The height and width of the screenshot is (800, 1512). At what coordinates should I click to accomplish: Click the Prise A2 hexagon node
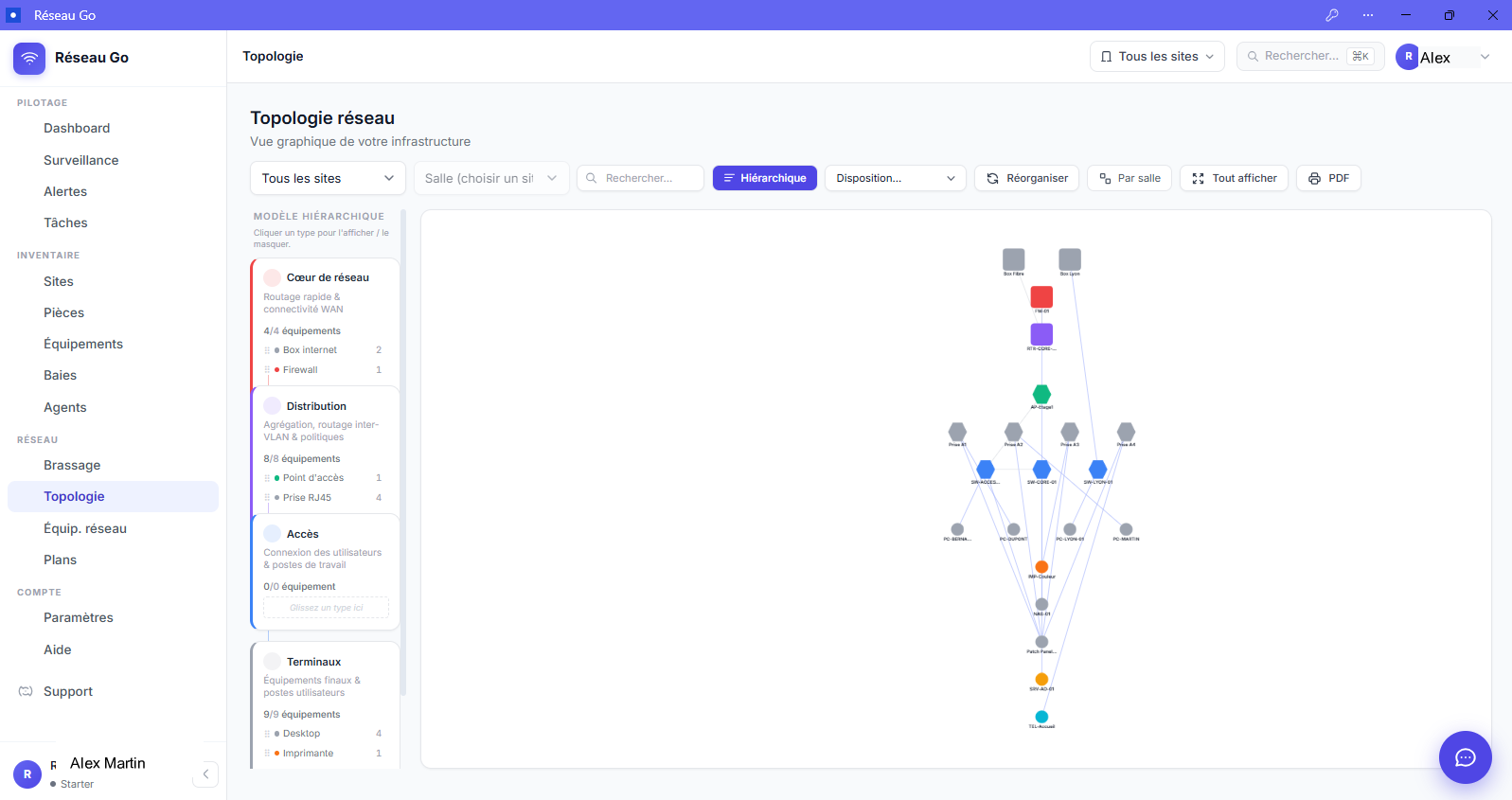pyautogui.click(x=1013, y=432)
